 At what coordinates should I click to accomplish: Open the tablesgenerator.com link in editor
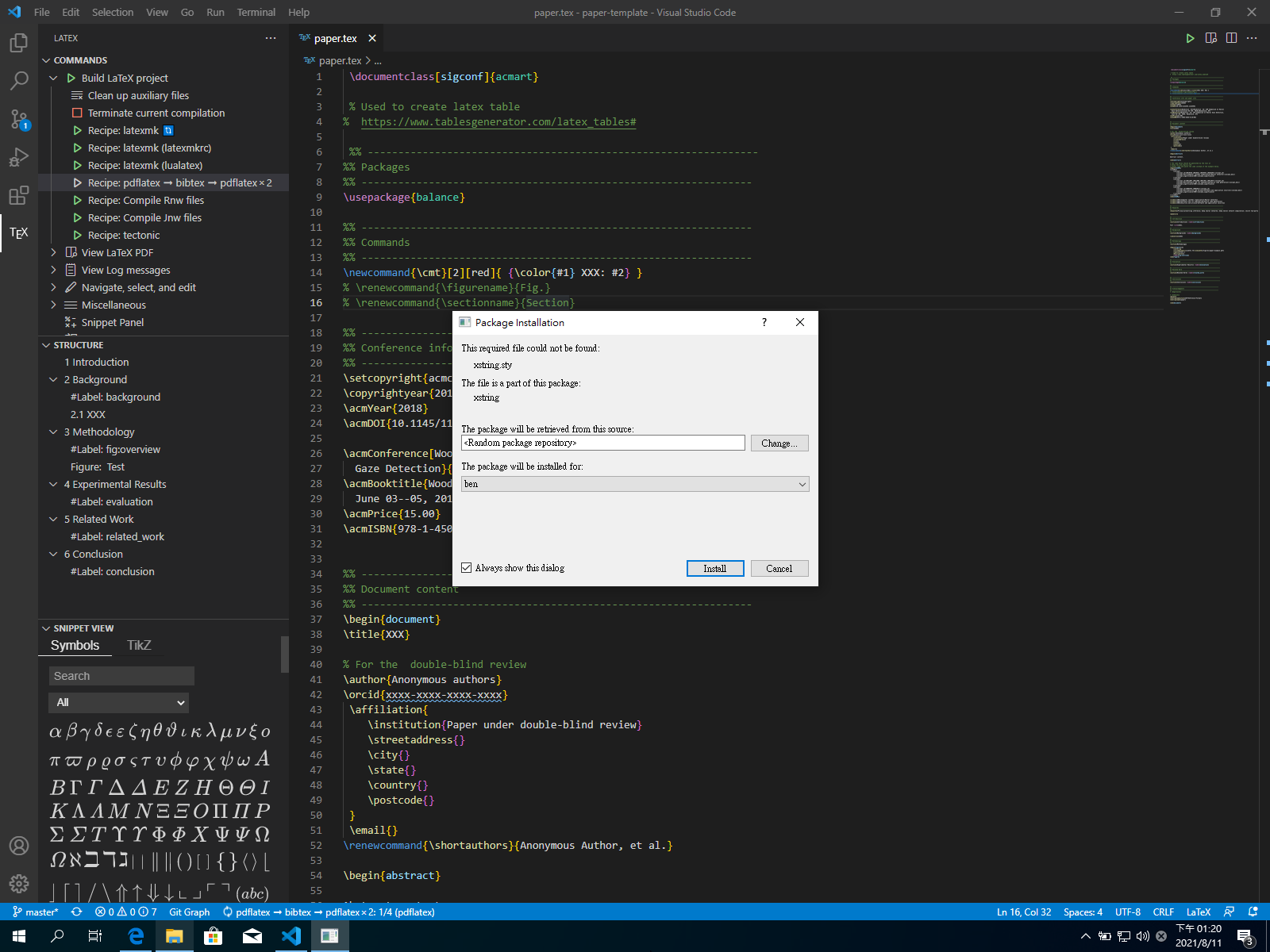[498, 121]
